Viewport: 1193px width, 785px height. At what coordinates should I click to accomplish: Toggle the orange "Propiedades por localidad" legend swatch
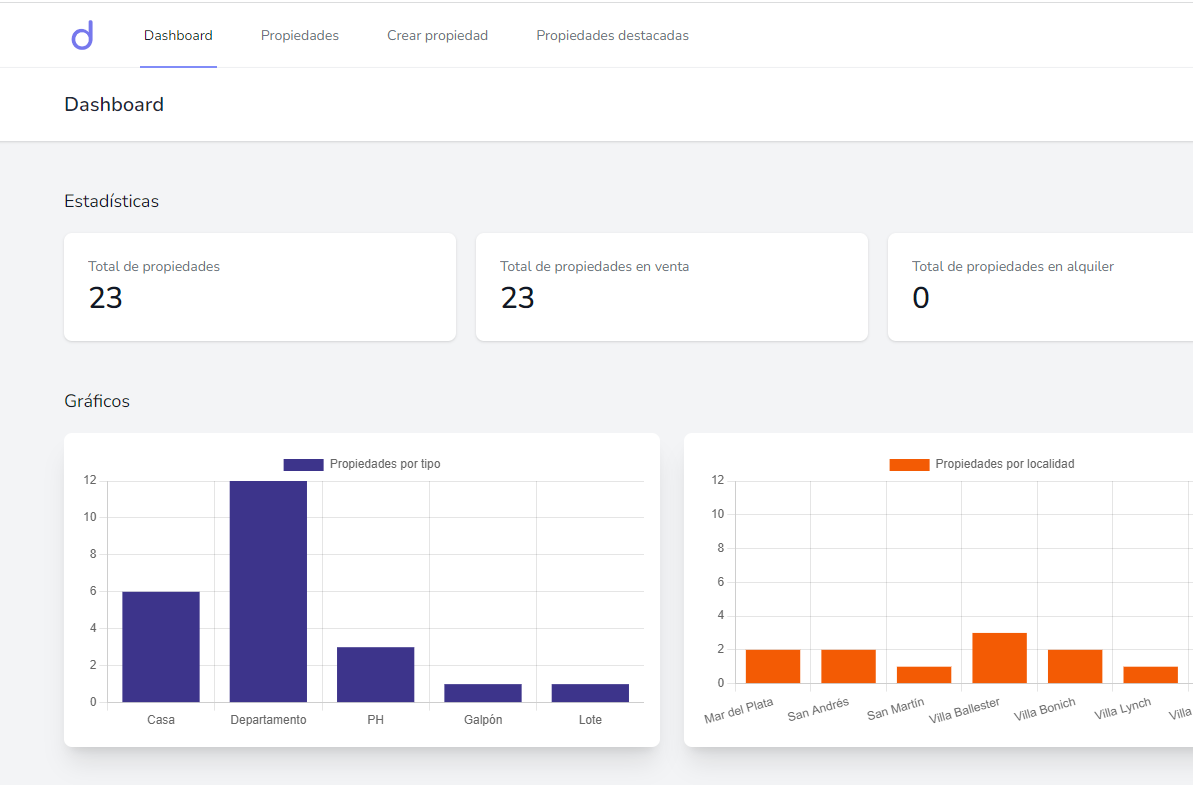[909, 464]
